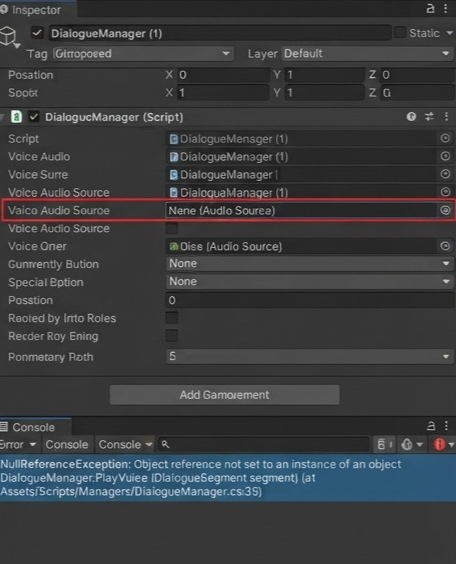Open the Static flags dropdown arrow
The image size is (456, 564).
tap(450, 33)
